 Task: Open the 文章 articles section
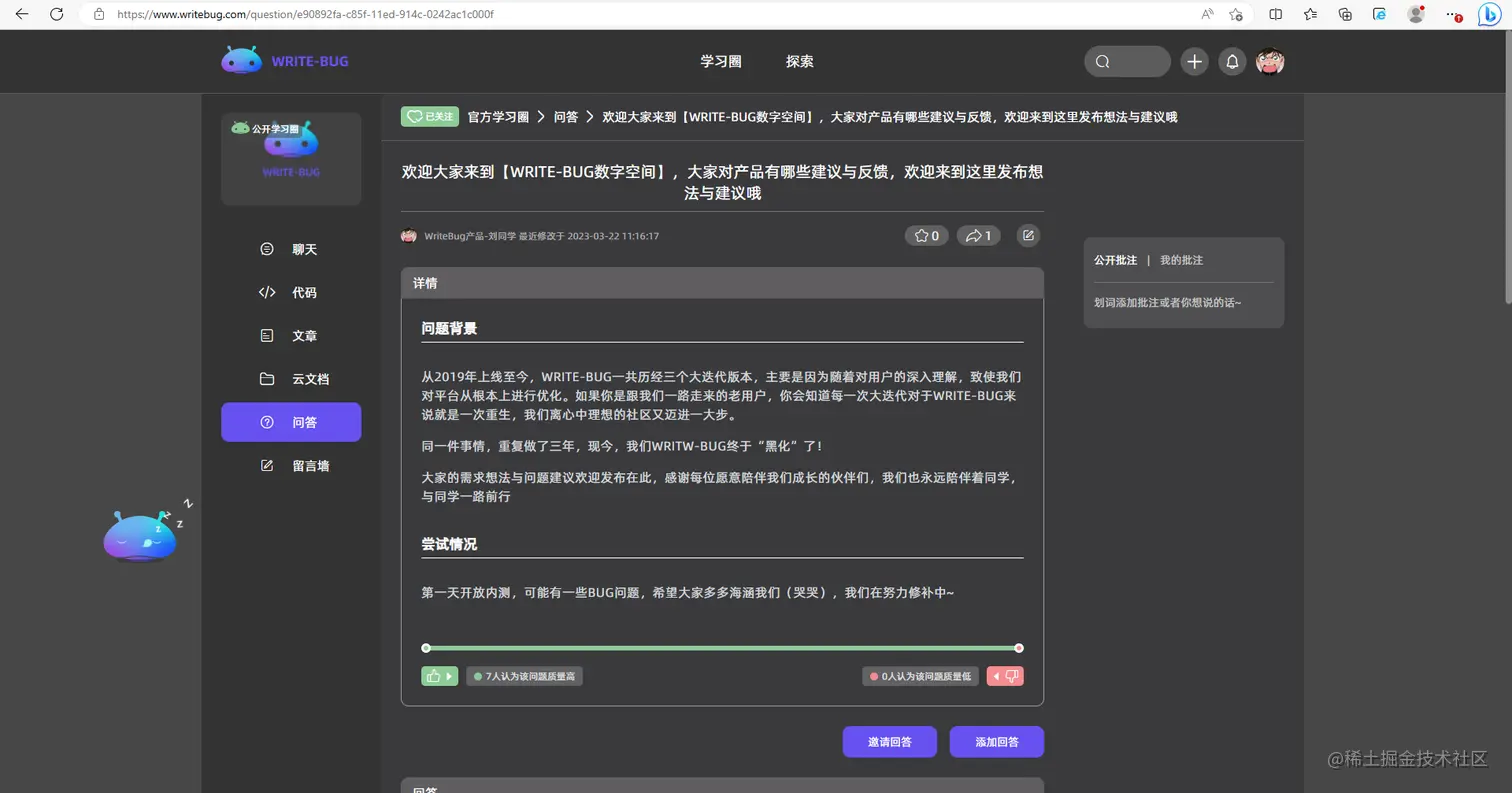tap(290, 335)
